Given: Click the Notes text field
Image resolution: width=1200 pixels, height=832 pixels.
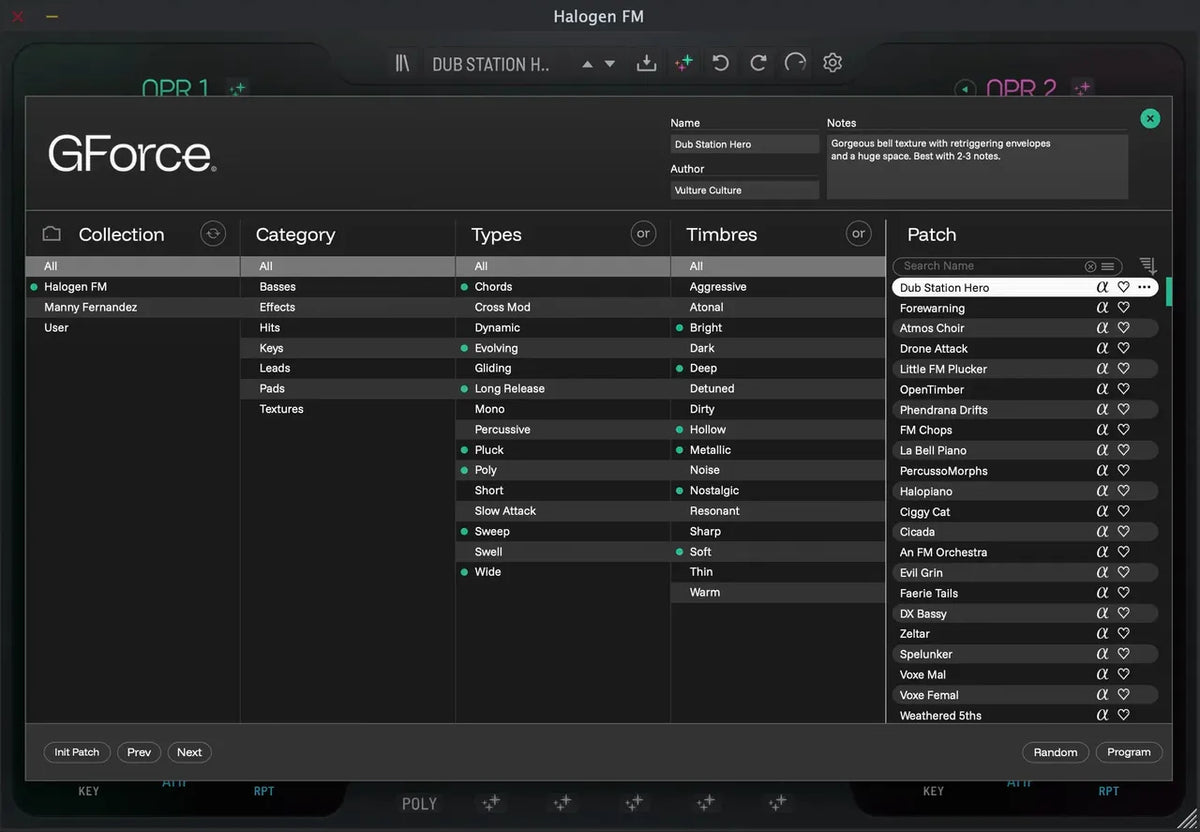Looking at the screenshot, I should pyautogui.click(x=977, y=167).
